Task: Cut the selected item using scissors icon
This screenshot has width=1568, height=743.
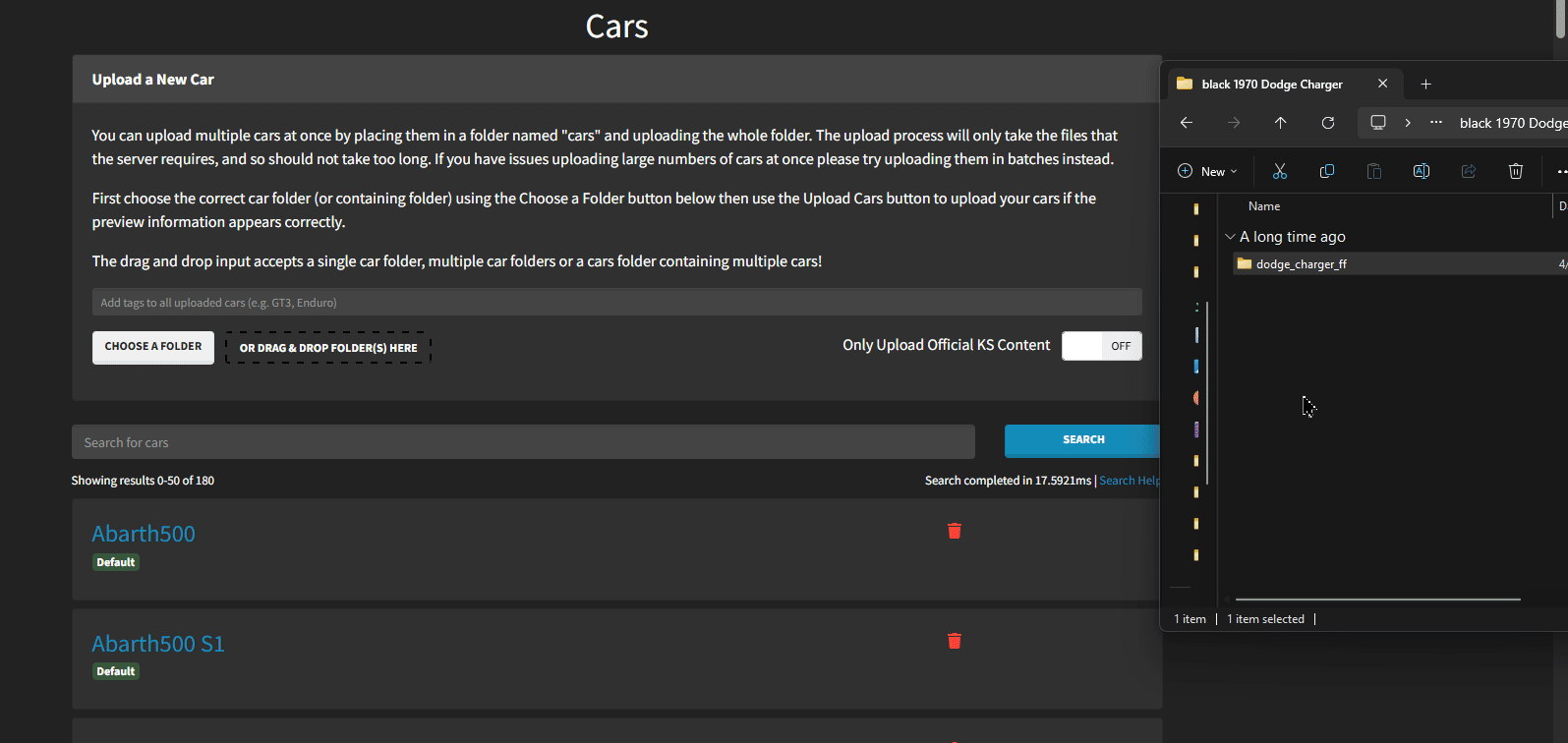Action: coord(1279,171)
